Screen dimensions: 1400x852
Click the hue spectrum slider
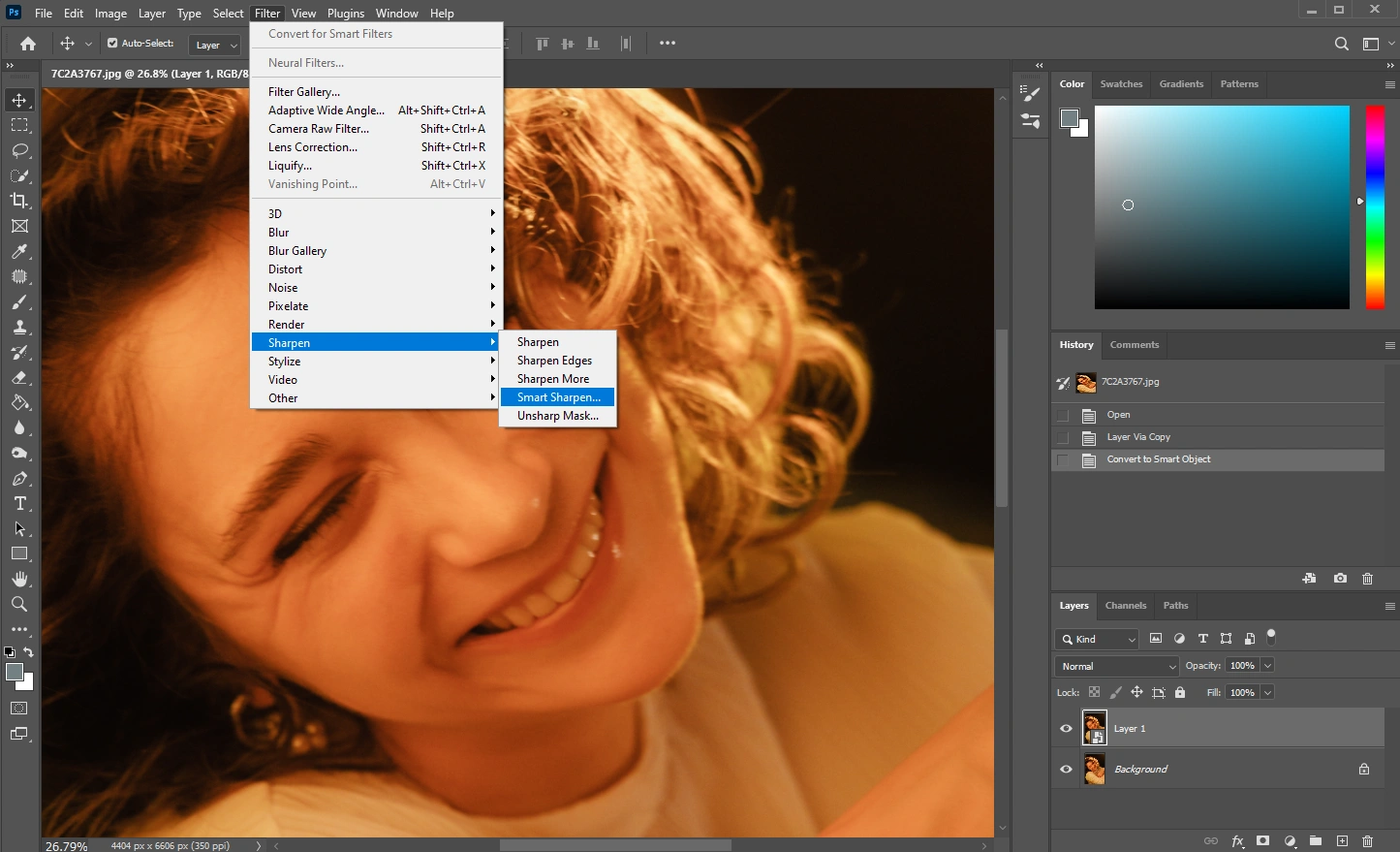(x=1375, y=207)
